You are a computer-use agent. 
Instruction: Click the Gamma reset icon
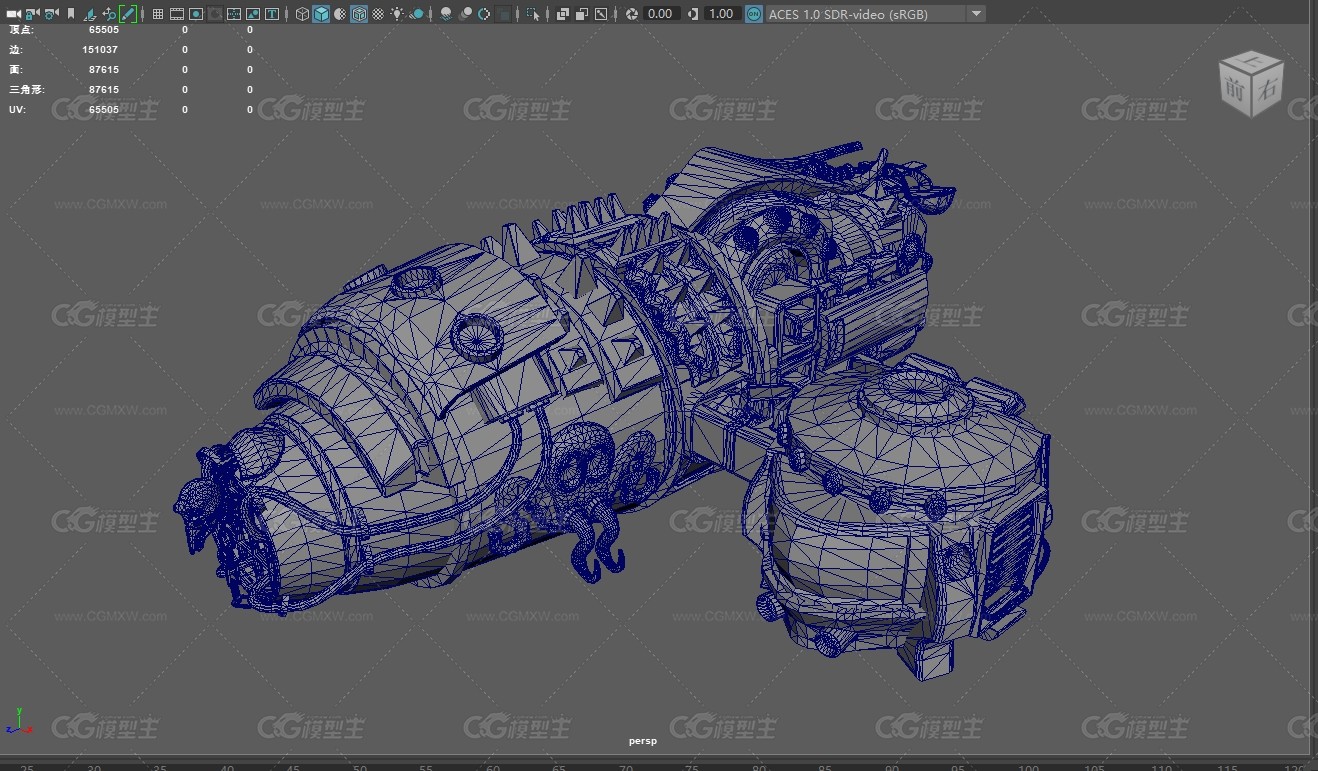click(x=693, y=14)
